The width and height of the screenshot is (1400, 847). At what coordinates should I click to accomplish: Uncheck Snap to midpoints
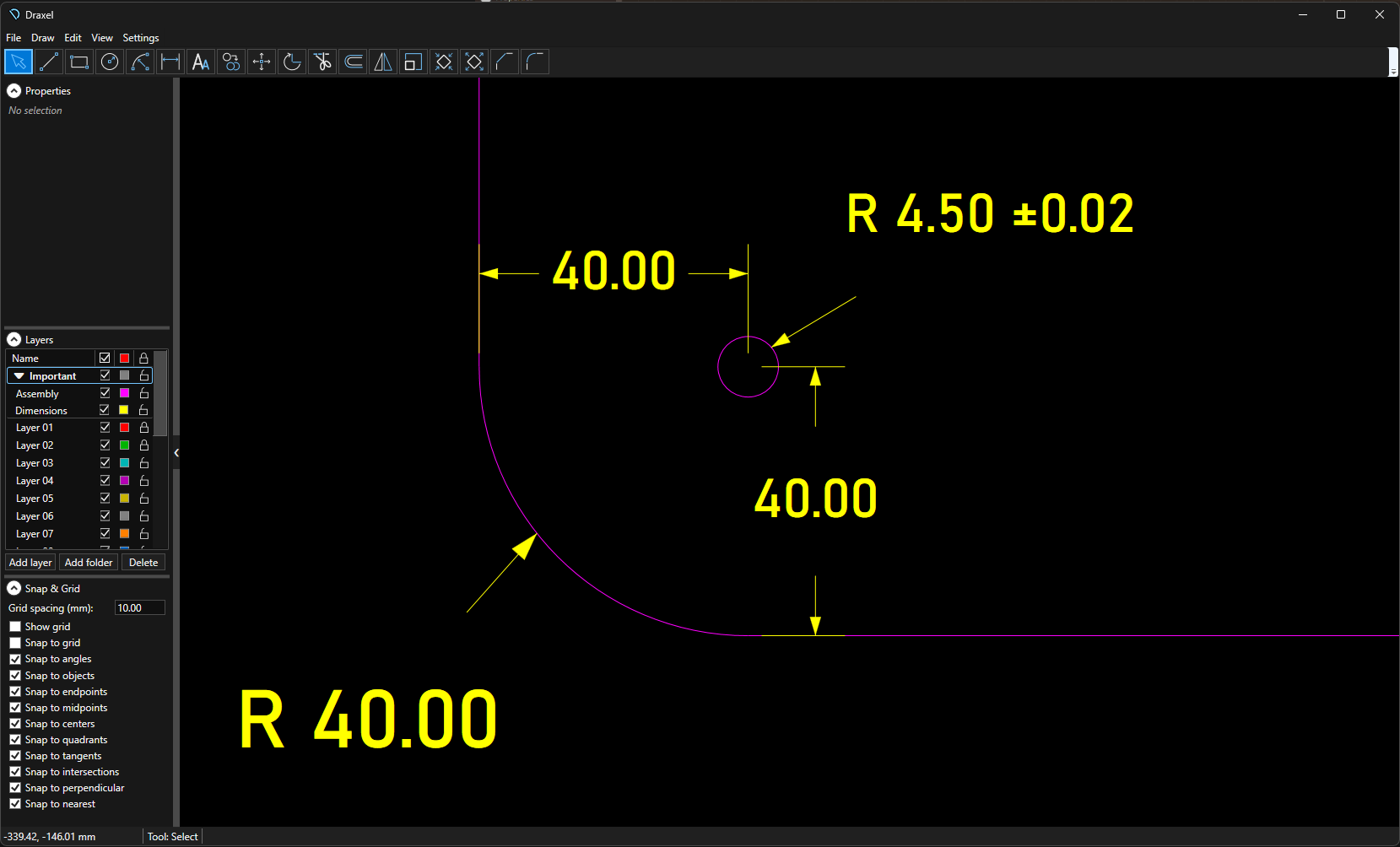(15, 708)
